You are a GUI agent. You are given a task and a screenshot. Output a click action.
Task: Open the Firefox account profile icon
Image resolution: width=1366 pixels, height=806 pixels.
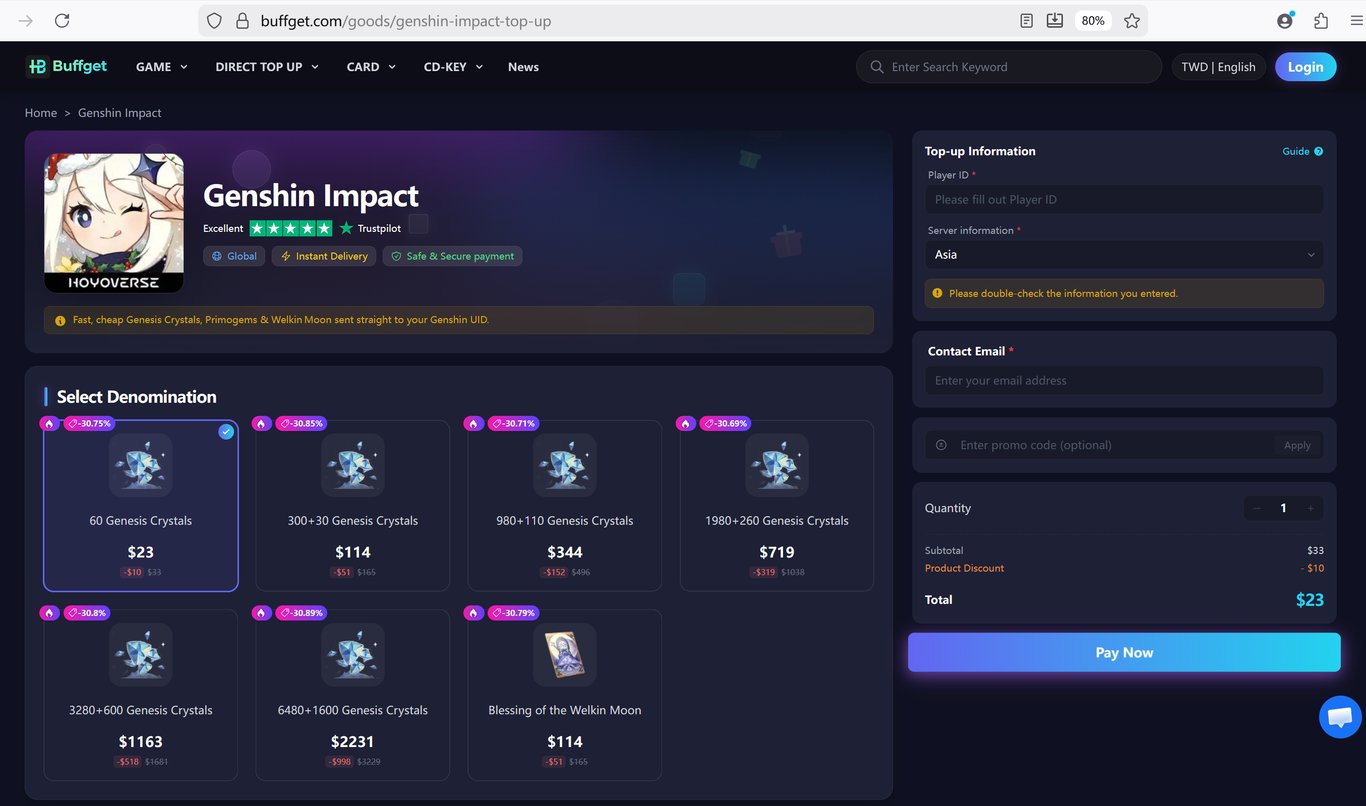tap(1285, 21)
